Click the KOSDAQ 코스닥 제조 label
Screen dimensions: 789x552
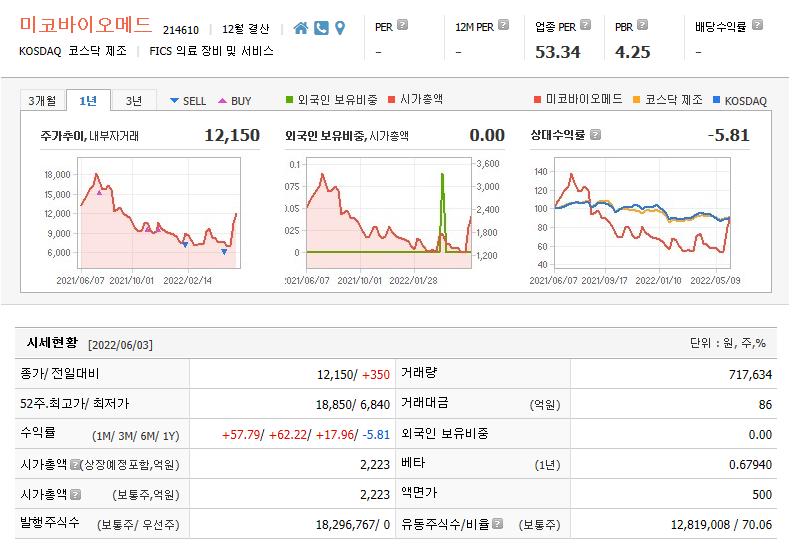[73, 51]
